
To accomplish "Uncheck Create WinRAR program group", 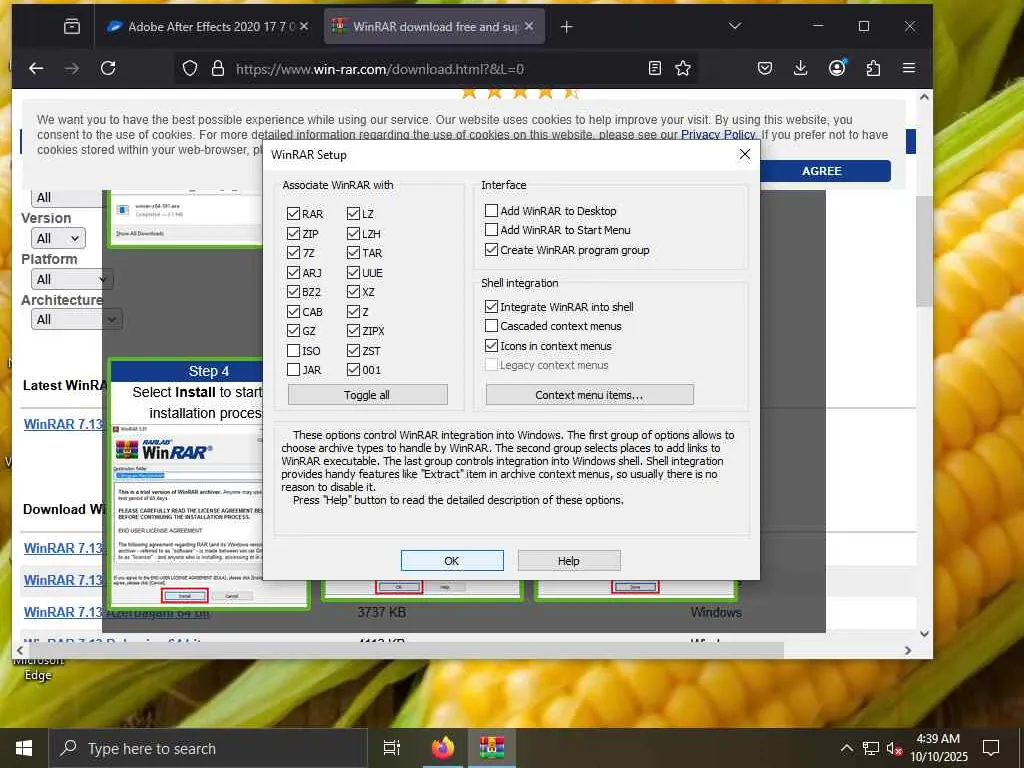I will 491,249.
